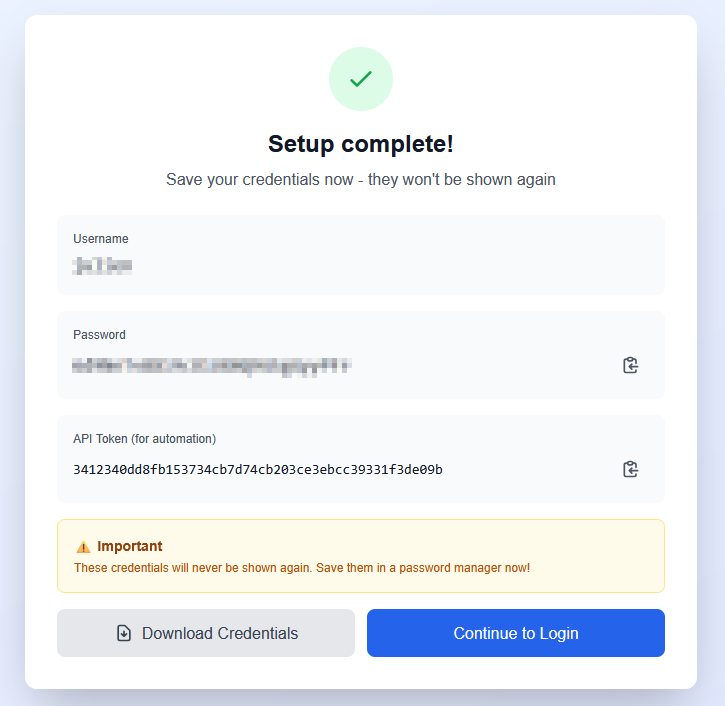
Task: Click the green success checkmark icon
Action: click(x=361, y=79)
